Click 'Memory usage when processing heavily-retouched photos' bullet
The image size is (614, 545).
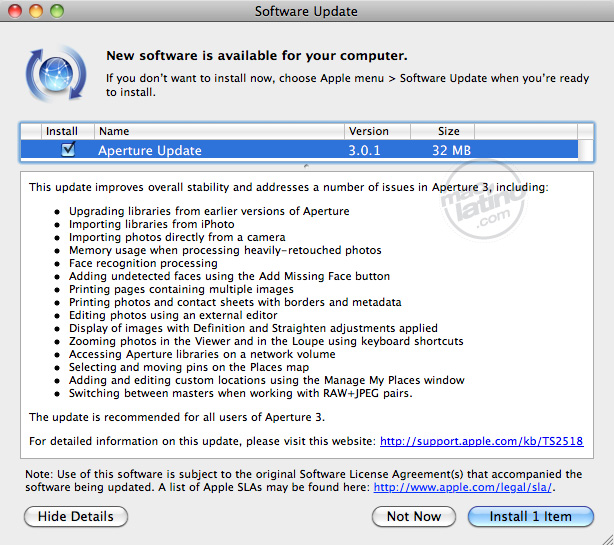coord(225,250)
